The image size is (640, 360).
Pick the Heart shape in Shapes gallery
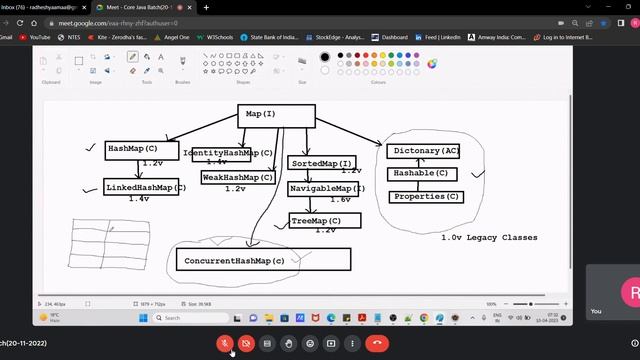[245, 71]
